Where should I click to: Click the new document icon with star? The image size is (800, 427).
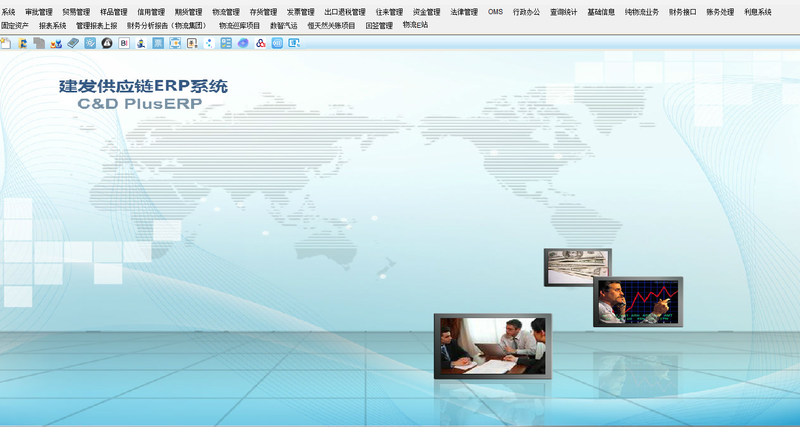point(5,43)
